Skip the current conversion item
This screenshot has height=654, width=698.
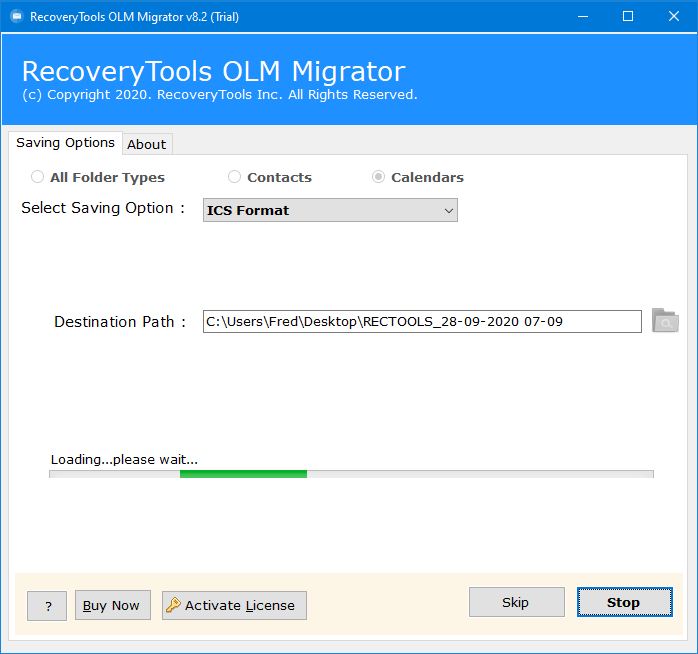517,602
